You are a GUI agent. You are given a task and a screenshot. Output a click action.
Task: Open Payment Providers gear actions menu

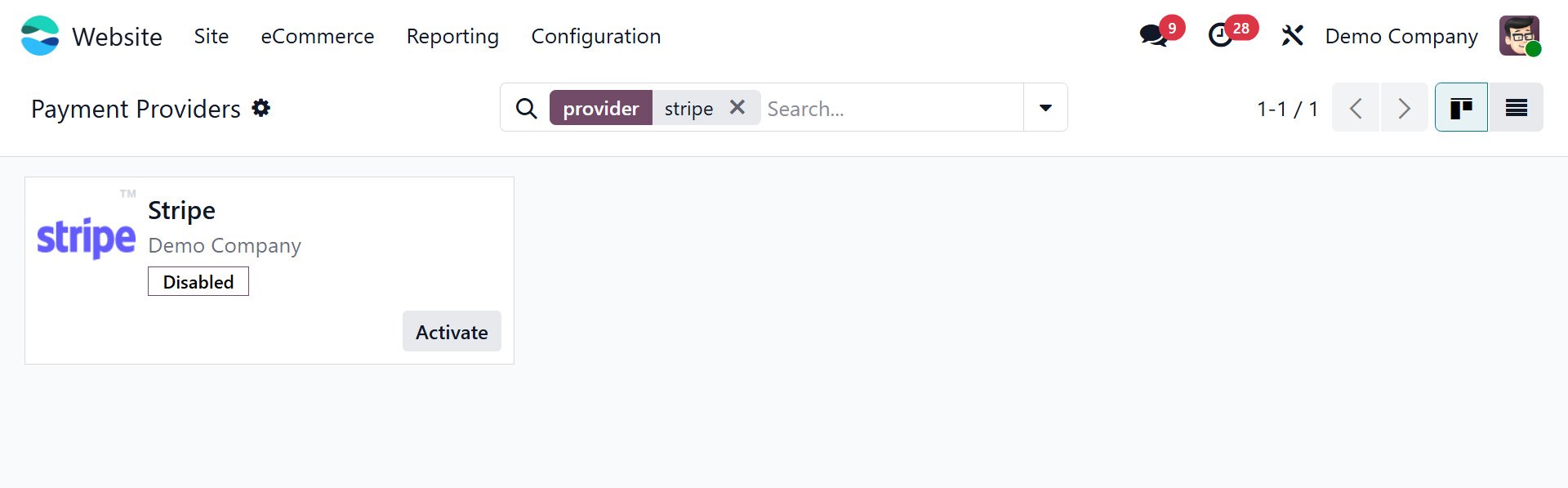click(x=261, y=108)
